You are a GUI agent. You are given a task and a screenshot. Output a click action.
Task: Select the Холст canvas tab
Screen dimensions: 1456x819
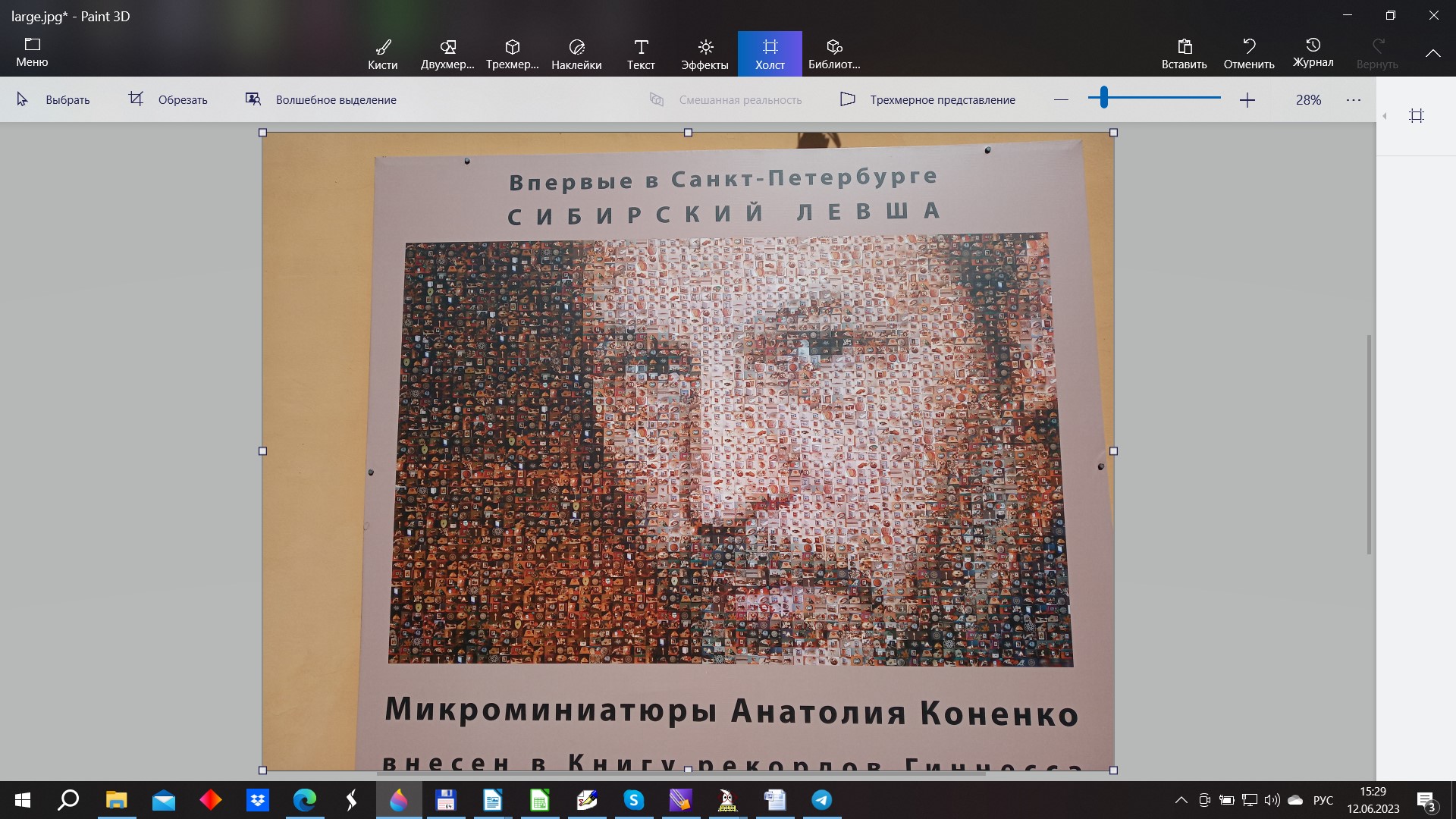pyautogui.click(x=770, y=54)
